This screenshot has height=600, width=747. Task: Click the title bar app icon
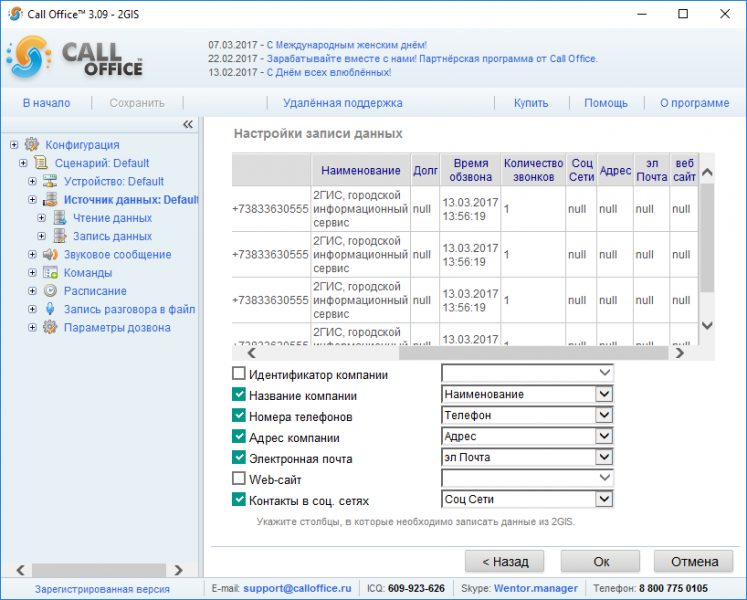(x=15, y=14)
